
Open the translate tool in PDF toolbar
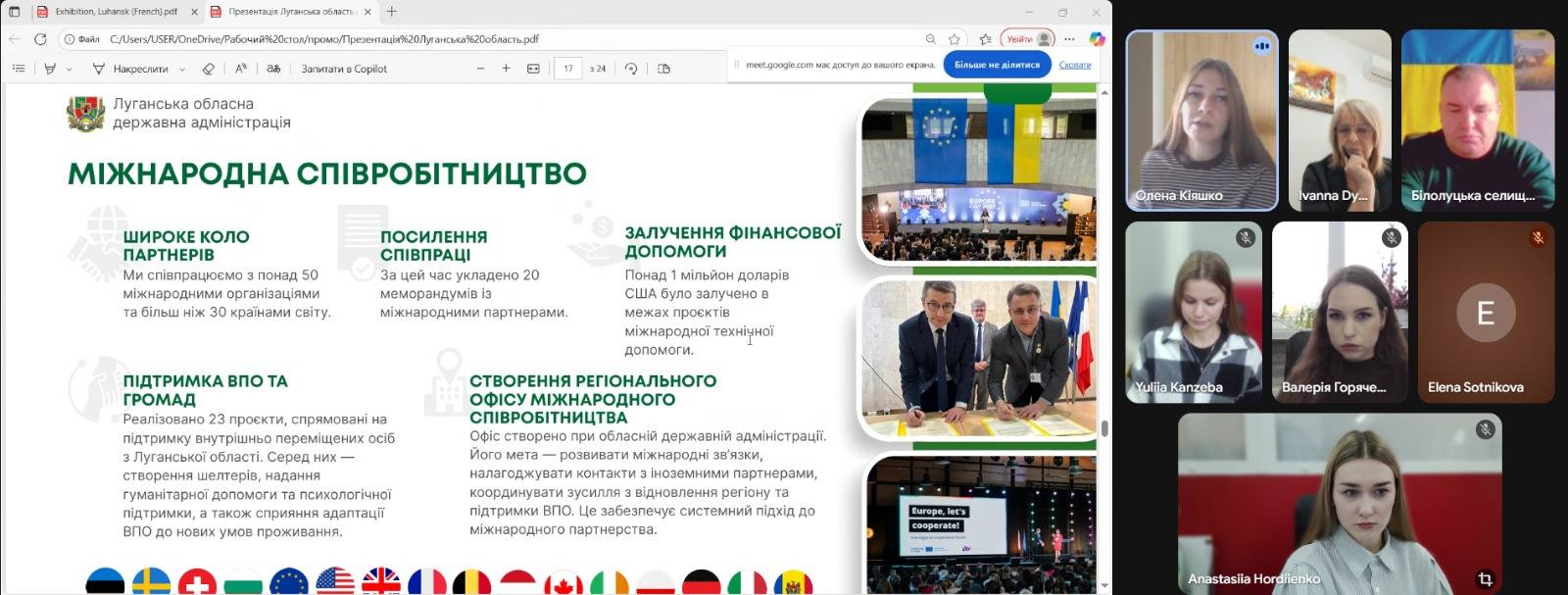273,69
